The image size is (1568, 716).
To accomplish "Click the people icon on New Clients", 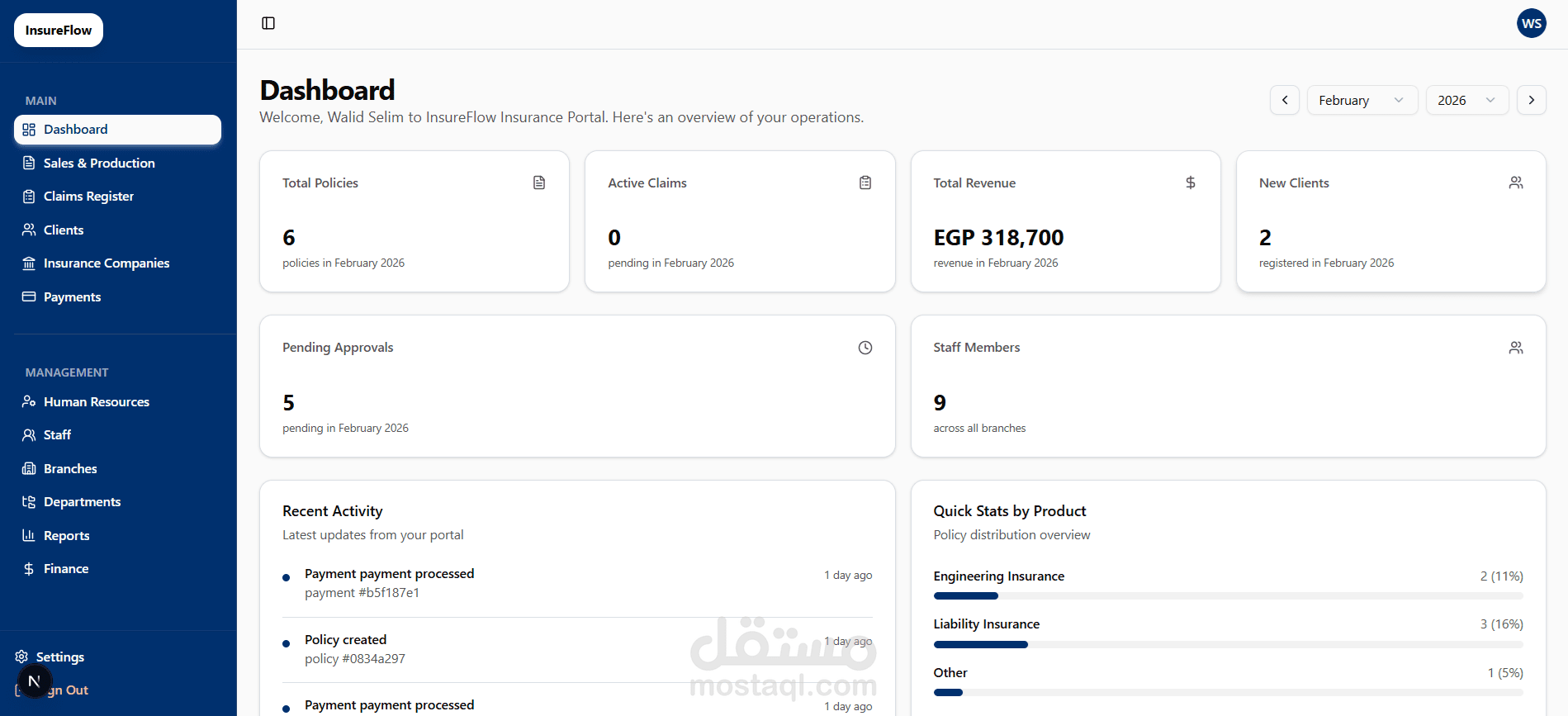I will 1515,183.
